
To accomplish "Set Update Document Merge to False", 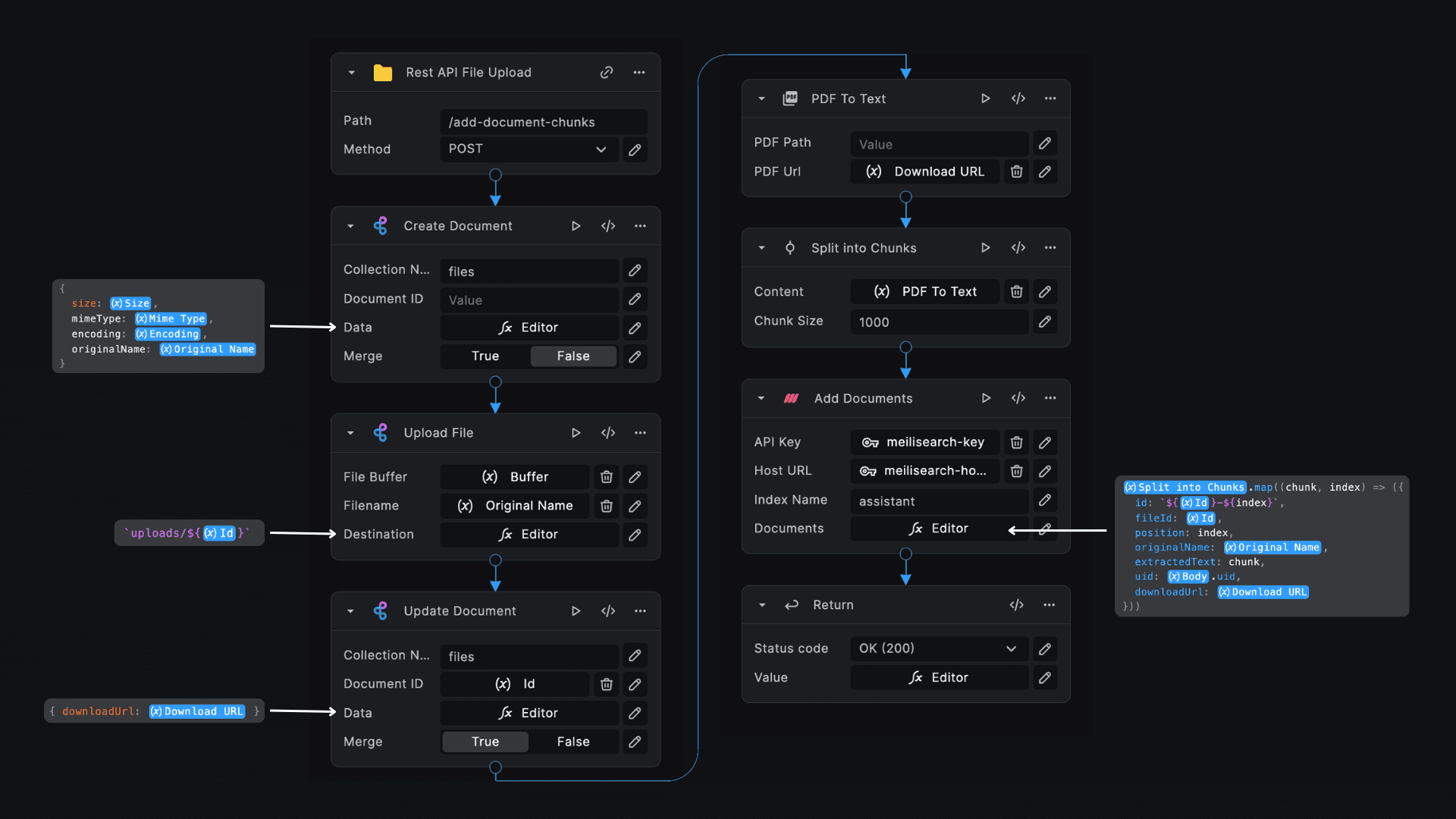I will [x=573, y=742].
